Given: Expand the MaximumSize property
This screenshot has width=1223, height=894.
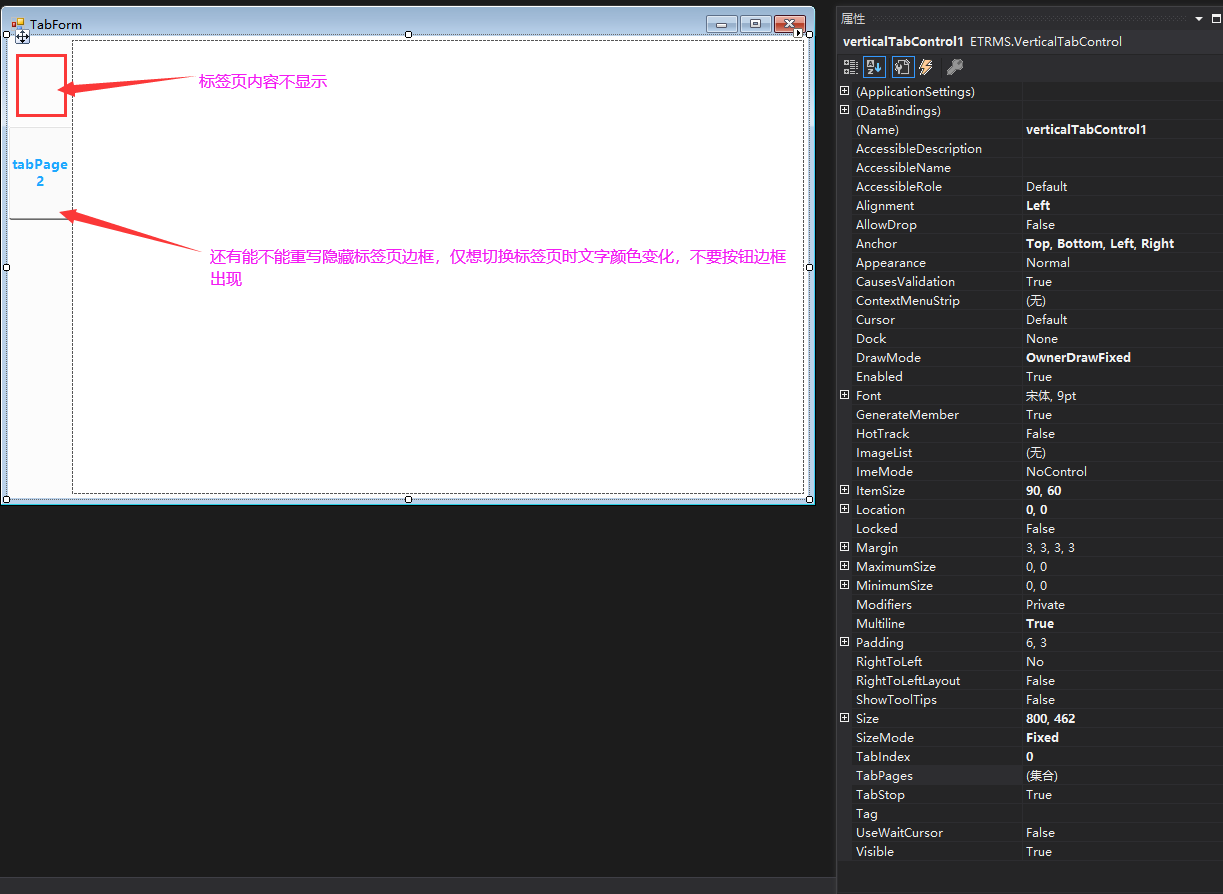Looking at the screenshot, I should click(x=845, y=566).
